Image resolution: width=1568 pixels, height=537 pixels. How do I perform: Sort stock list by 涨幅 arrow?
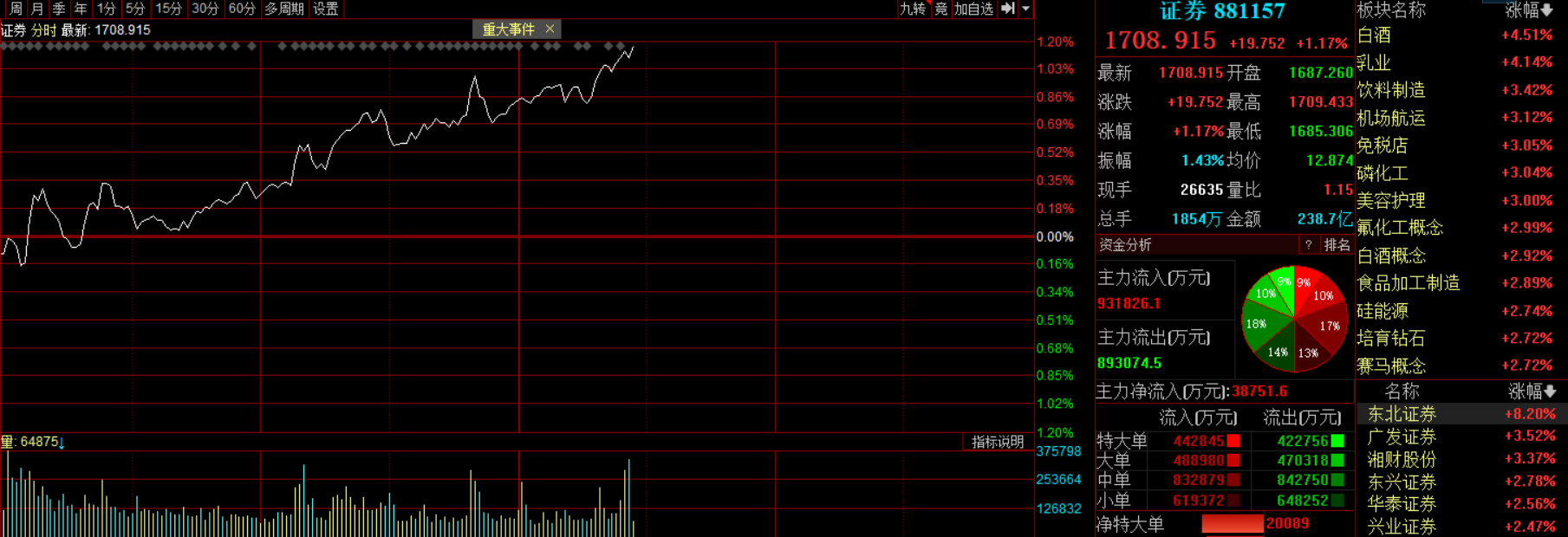[x=1551, y=391]
